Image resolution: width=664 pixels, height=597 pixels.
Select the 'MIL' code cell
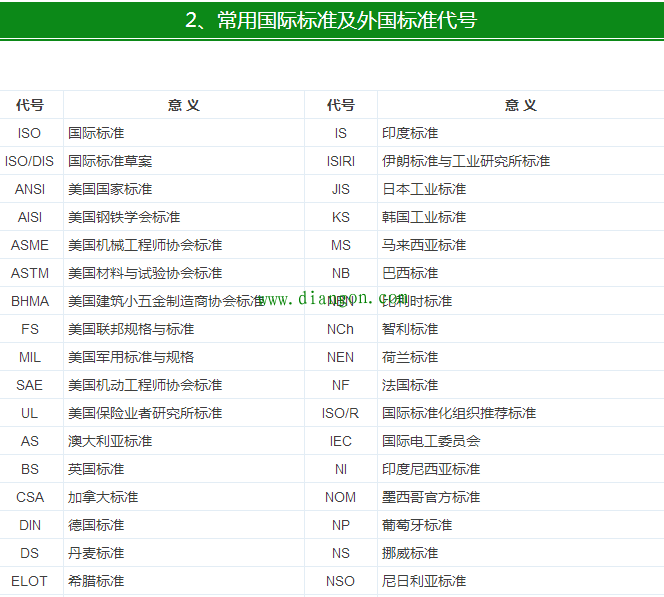30,357
